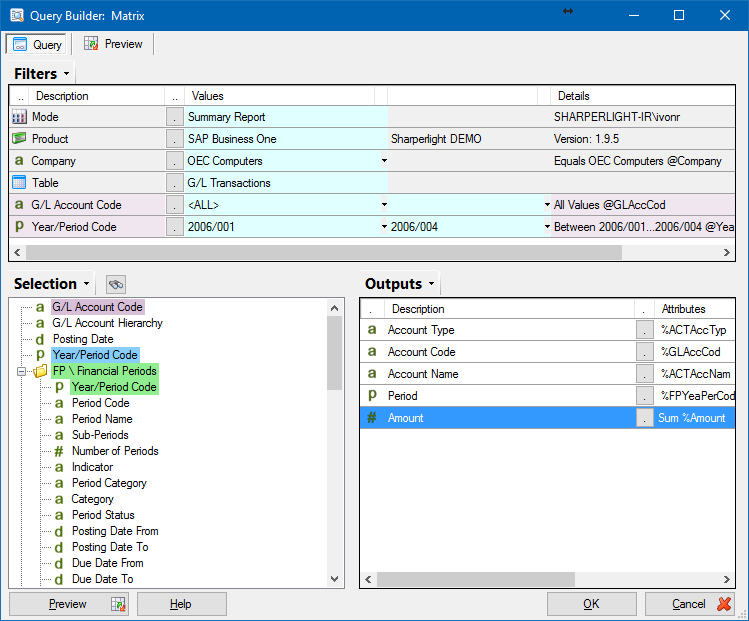Select Period Status tree item
The image size is (749, 621).
click(x=103, y=515)
